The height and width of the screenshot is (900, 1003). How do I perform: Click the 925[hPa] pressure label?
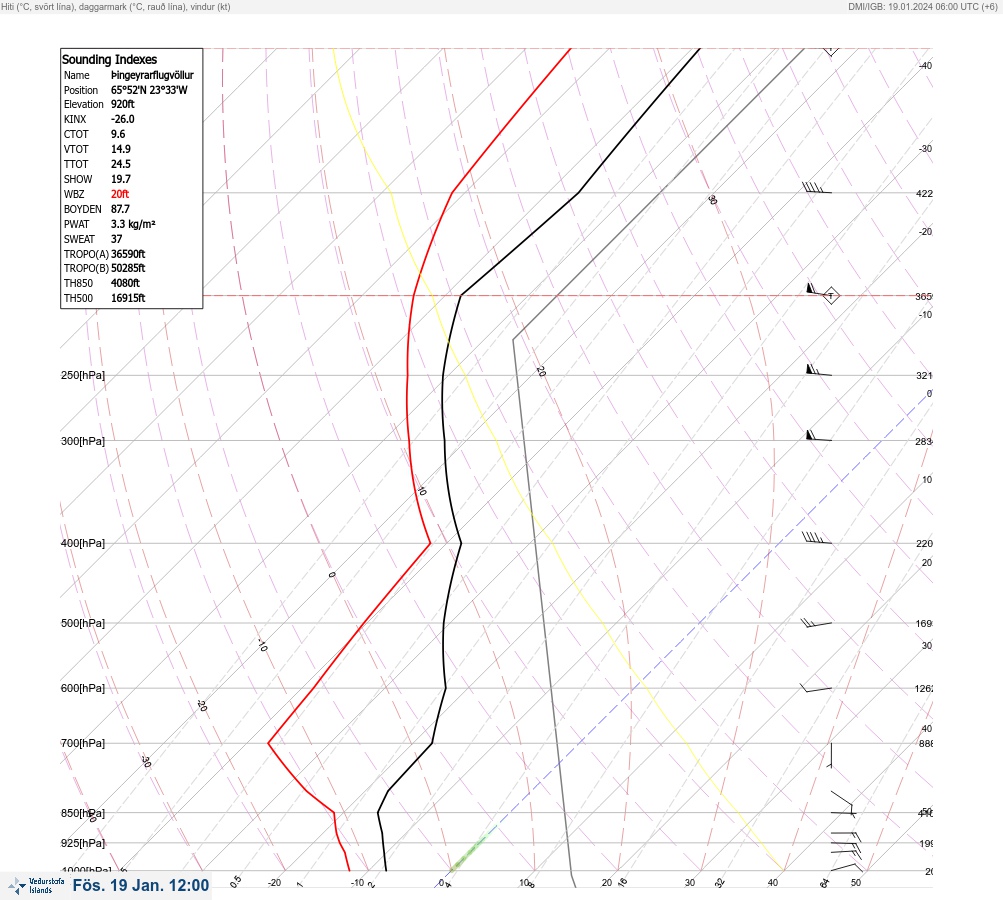pos(83,843)
